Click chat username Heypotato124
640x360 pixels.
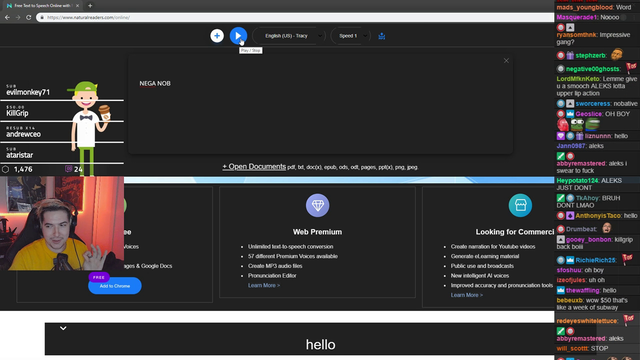577,180
